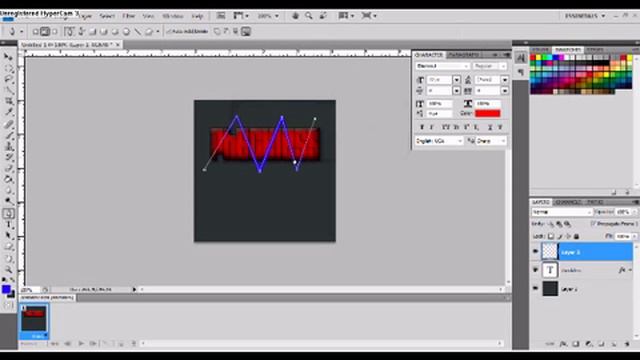
Task: Select the Path Selection tool
Action: 9,236
